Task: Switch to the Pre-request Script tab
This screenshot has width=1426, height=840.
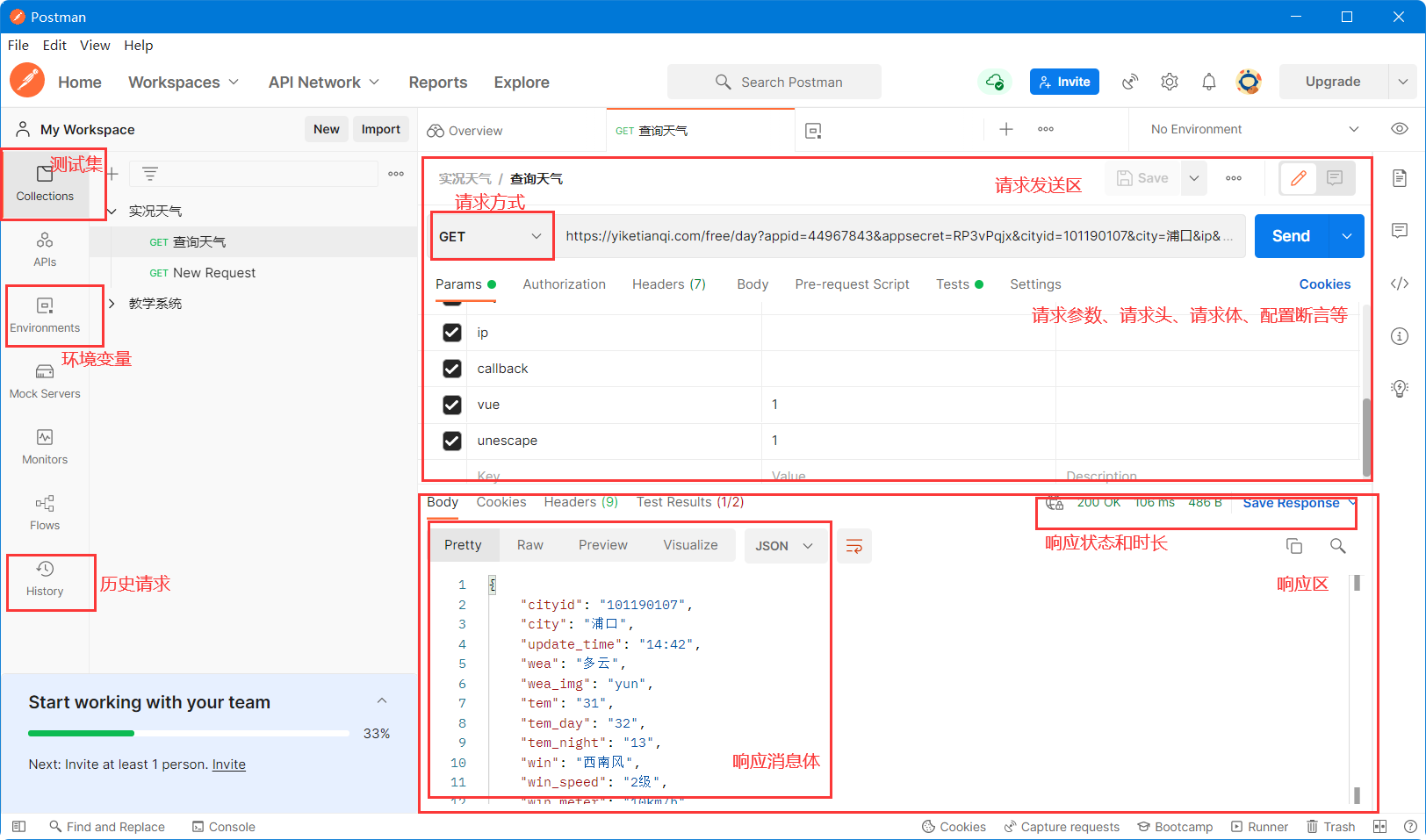Action: [x=852, y=284]
